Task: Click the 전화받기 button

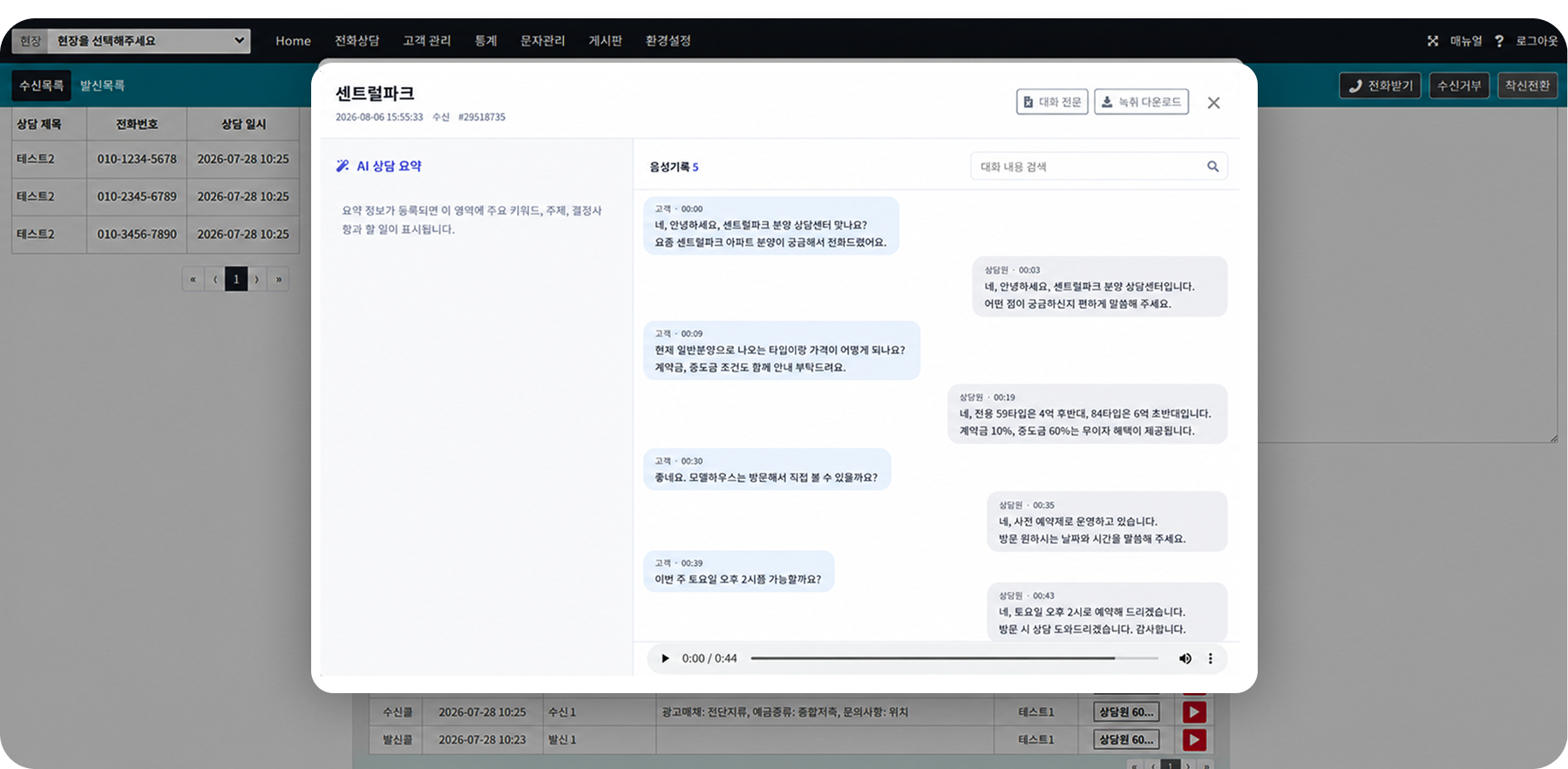Action: [x=1381, y=85]
